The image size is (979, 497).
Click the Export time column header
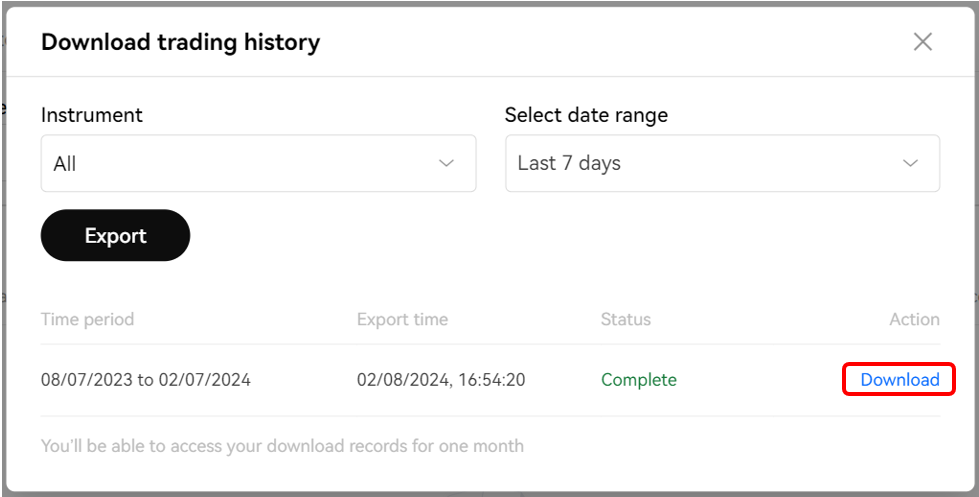click(x=402, y=320)
